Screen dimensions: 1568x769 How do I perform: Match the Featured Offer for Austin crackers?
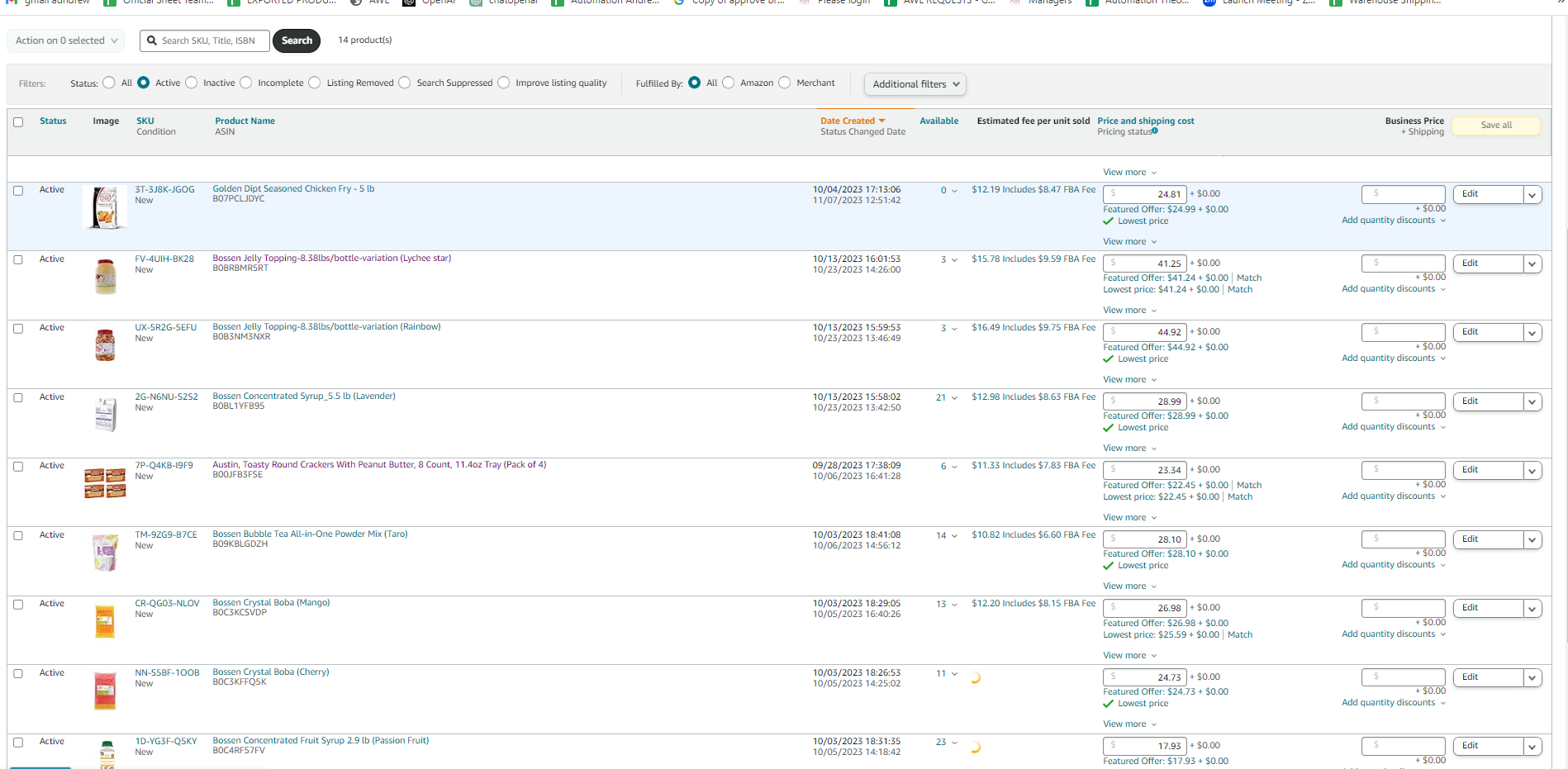[x=1249, y=485]
